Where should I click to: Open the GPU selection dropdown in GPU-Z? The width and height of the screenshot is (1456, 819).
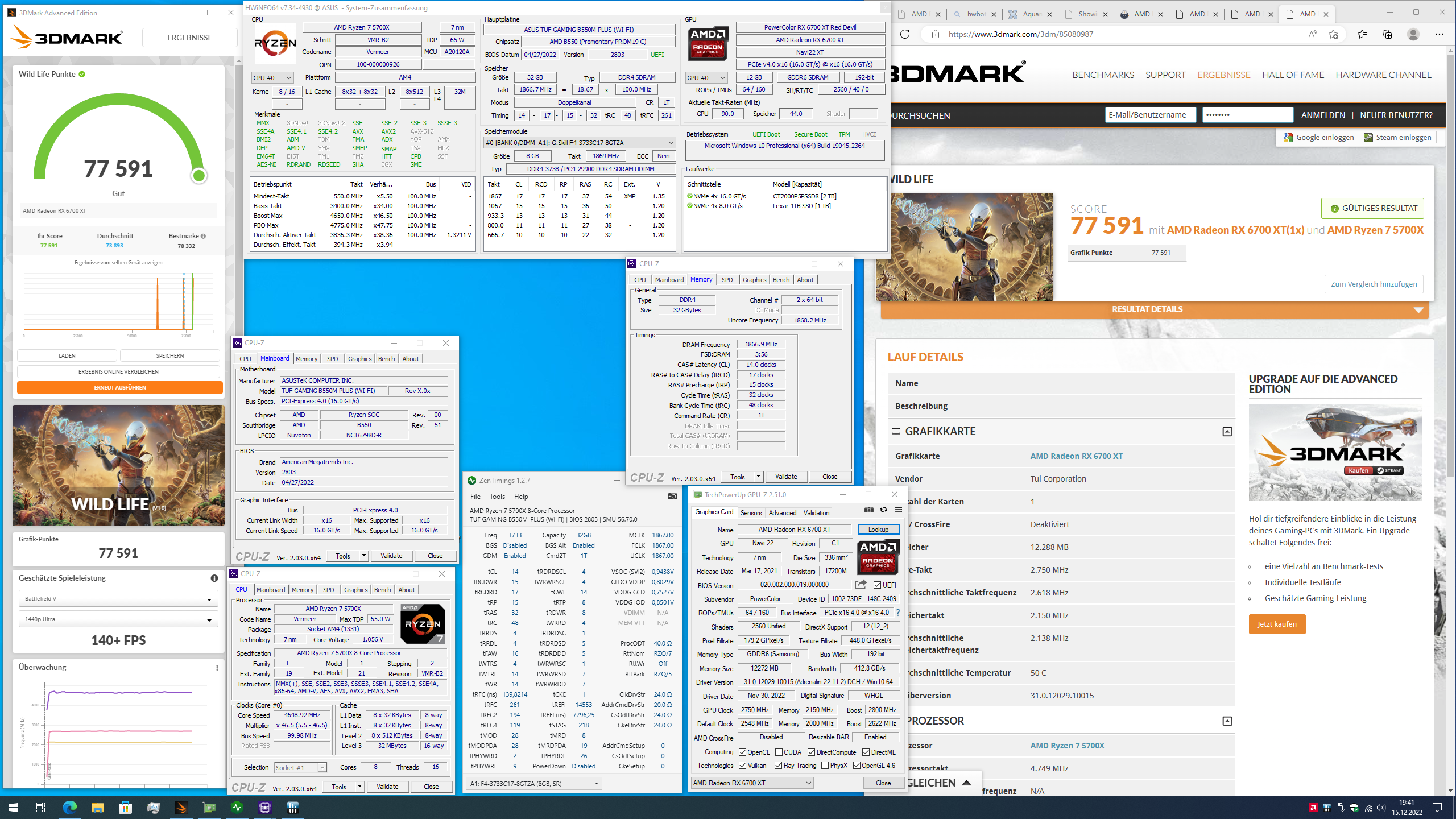pyautogui.click(x=752, y=783)
